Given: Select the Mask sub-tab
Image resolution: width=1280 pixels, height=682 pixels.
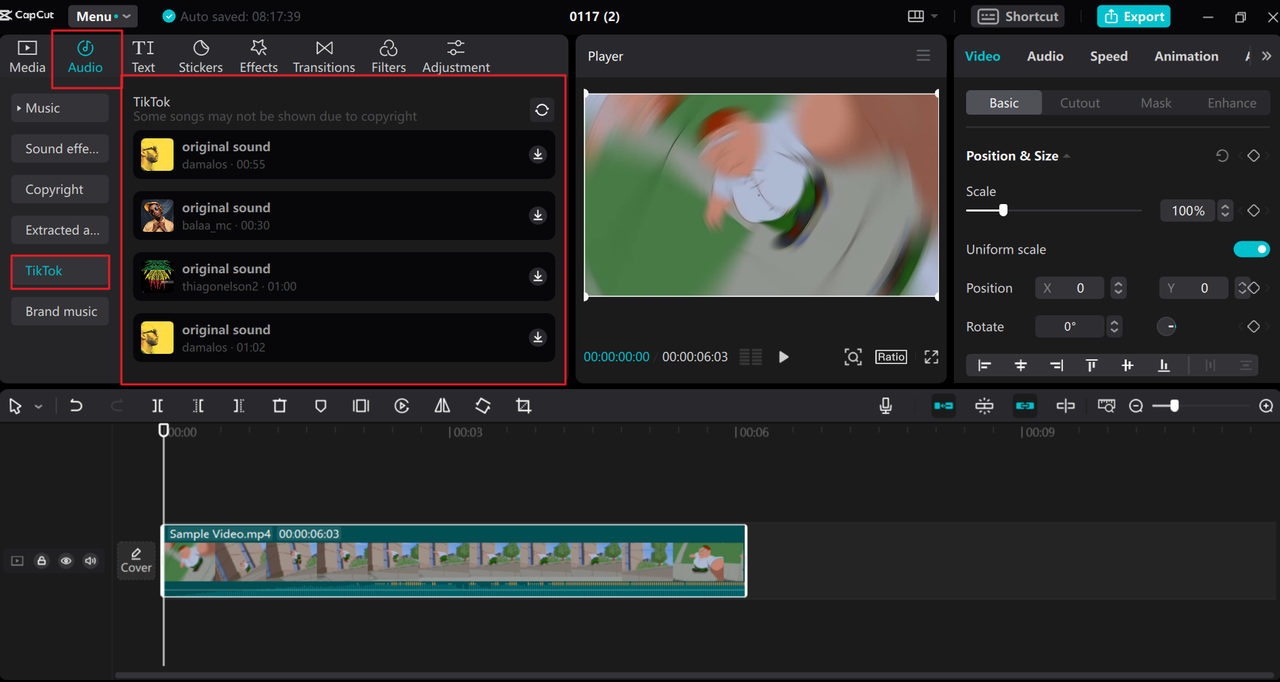Looking at the screenshot, I should tap(1155, 103).
